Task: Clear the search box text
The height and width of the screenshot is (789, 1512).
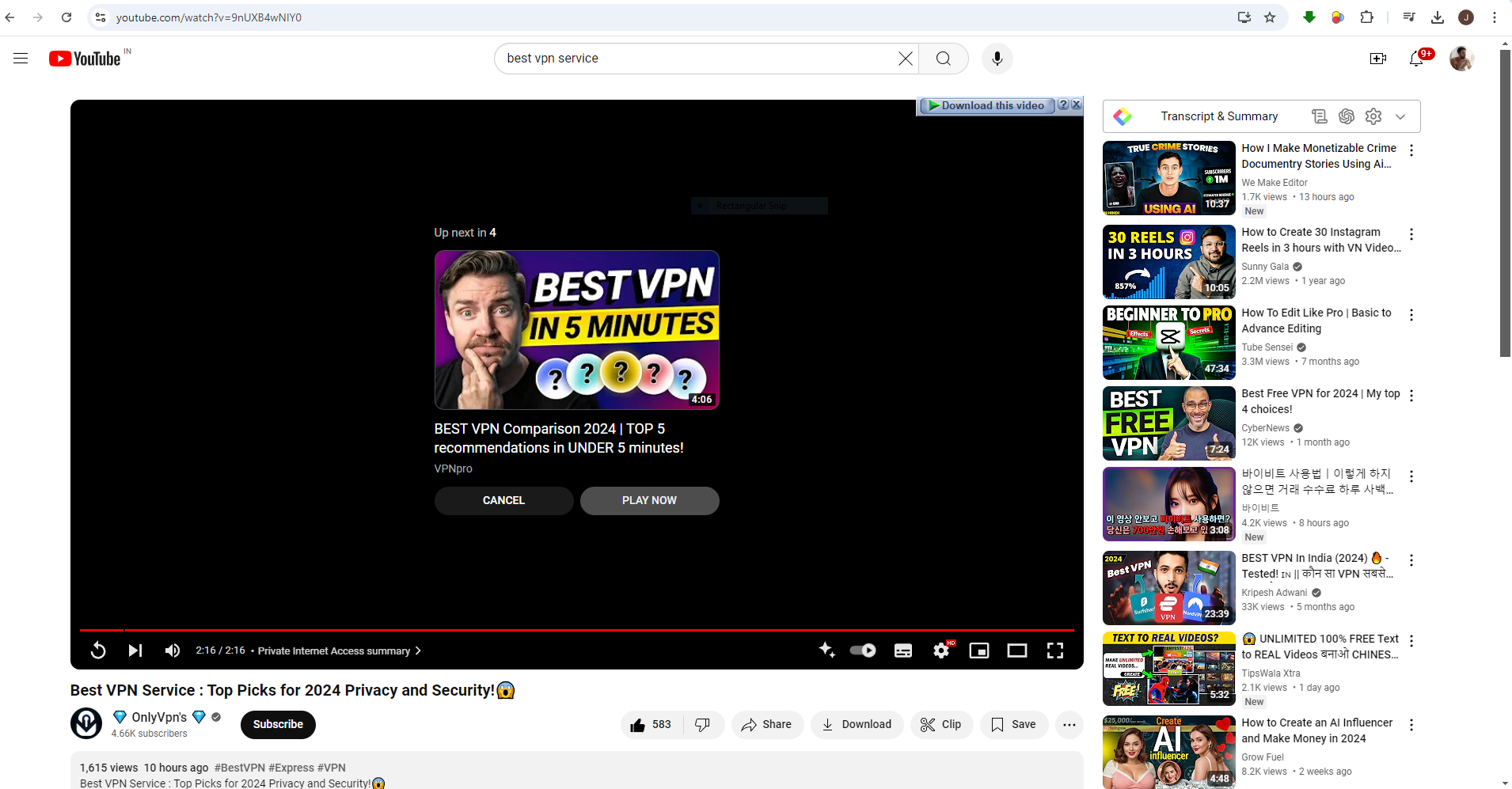Action: (905, 59)
